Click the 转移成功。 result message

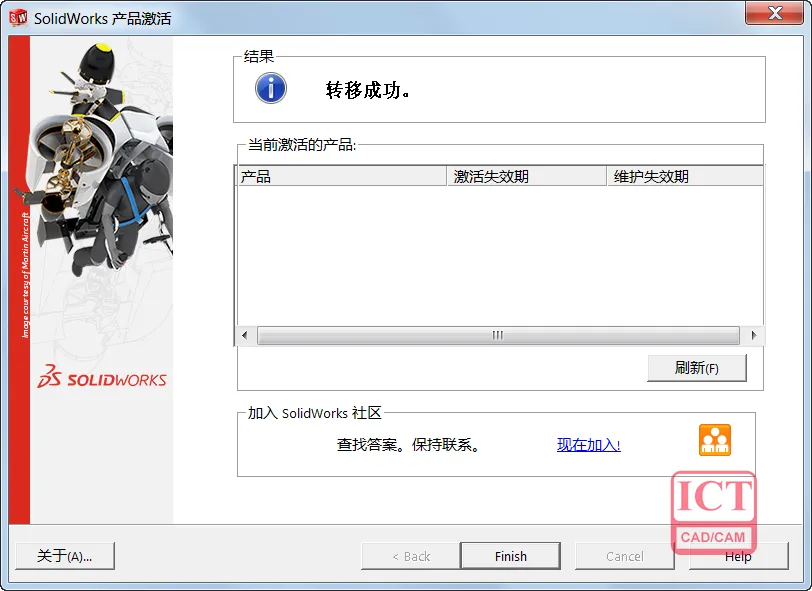[368, 90]
